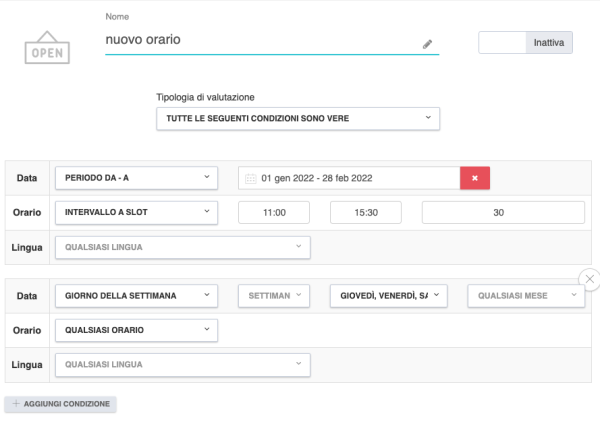Open the GIOVEDÌ, VENERDÌ days dropdown
Viewport: 600px width, 422px height.
coord(389,296)
